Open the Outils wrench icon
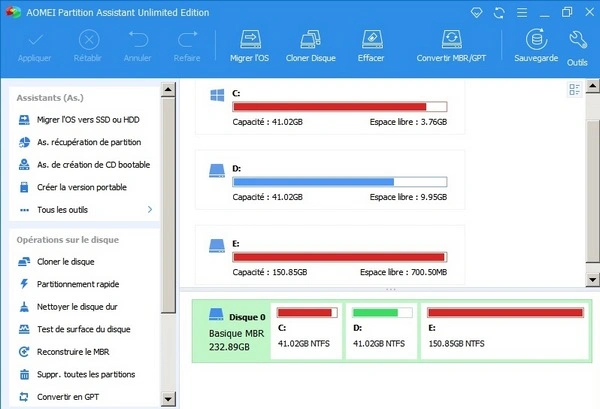Viewport: 600px width, 409px height. [577, 40]
